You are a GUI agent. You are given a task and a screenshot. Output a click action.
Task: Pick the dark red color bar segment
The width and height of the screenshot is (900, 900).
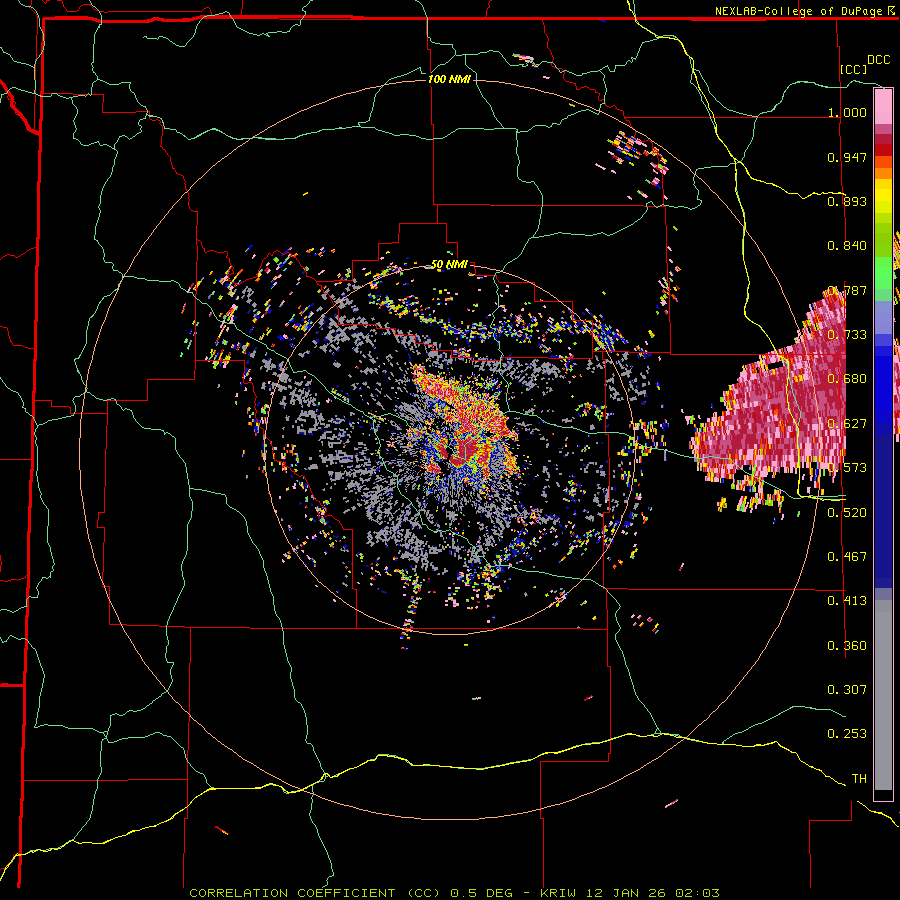click(x=883, y=150)
